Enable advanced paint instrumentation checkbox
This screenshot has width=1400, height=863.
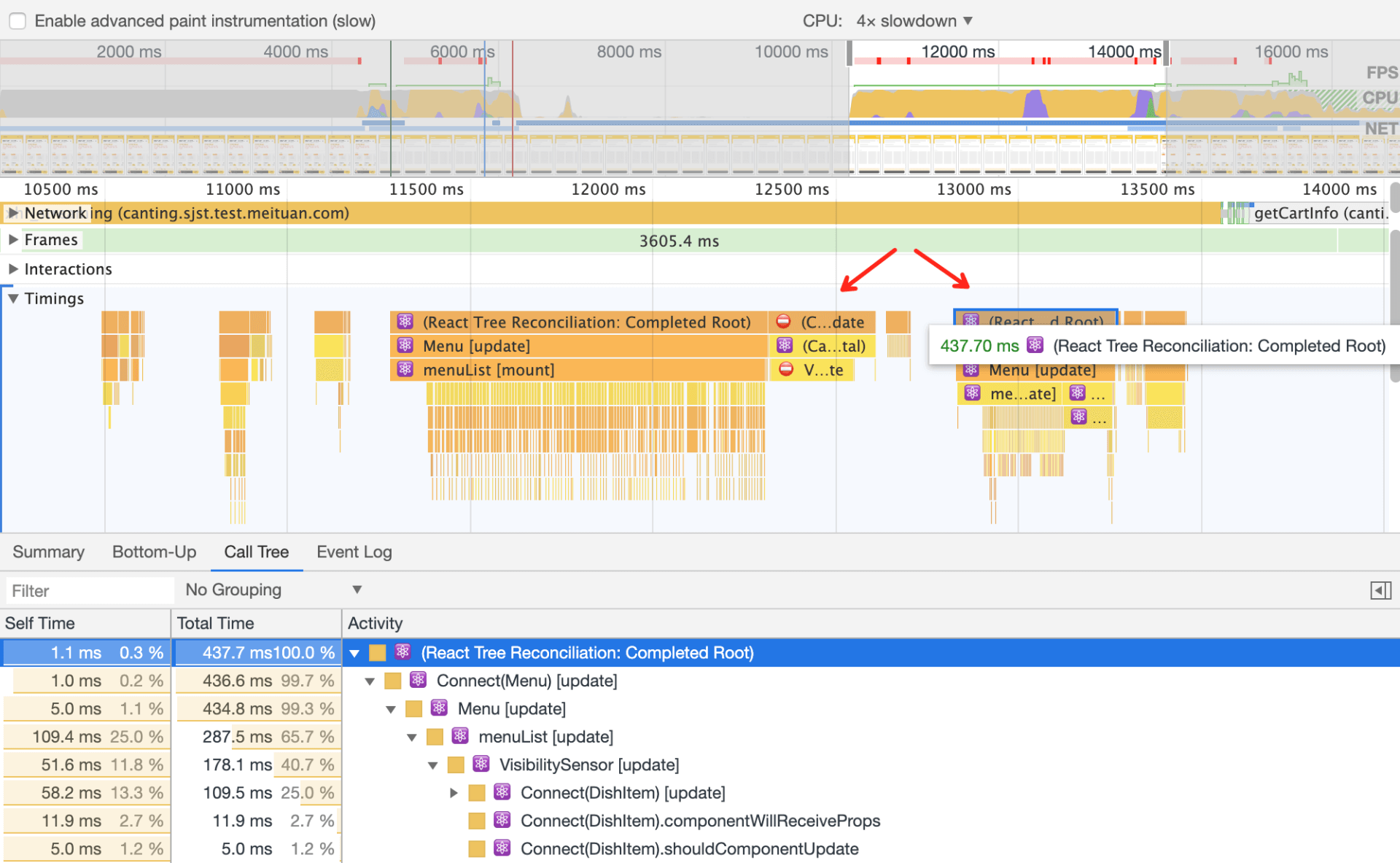(x=17, y=20)
